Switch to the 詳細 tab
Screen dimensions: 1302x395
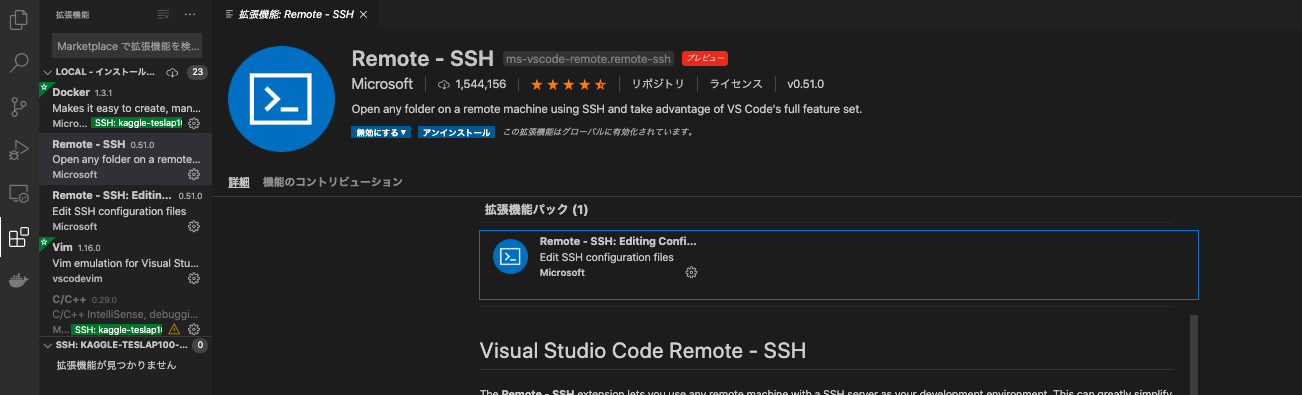239,182
